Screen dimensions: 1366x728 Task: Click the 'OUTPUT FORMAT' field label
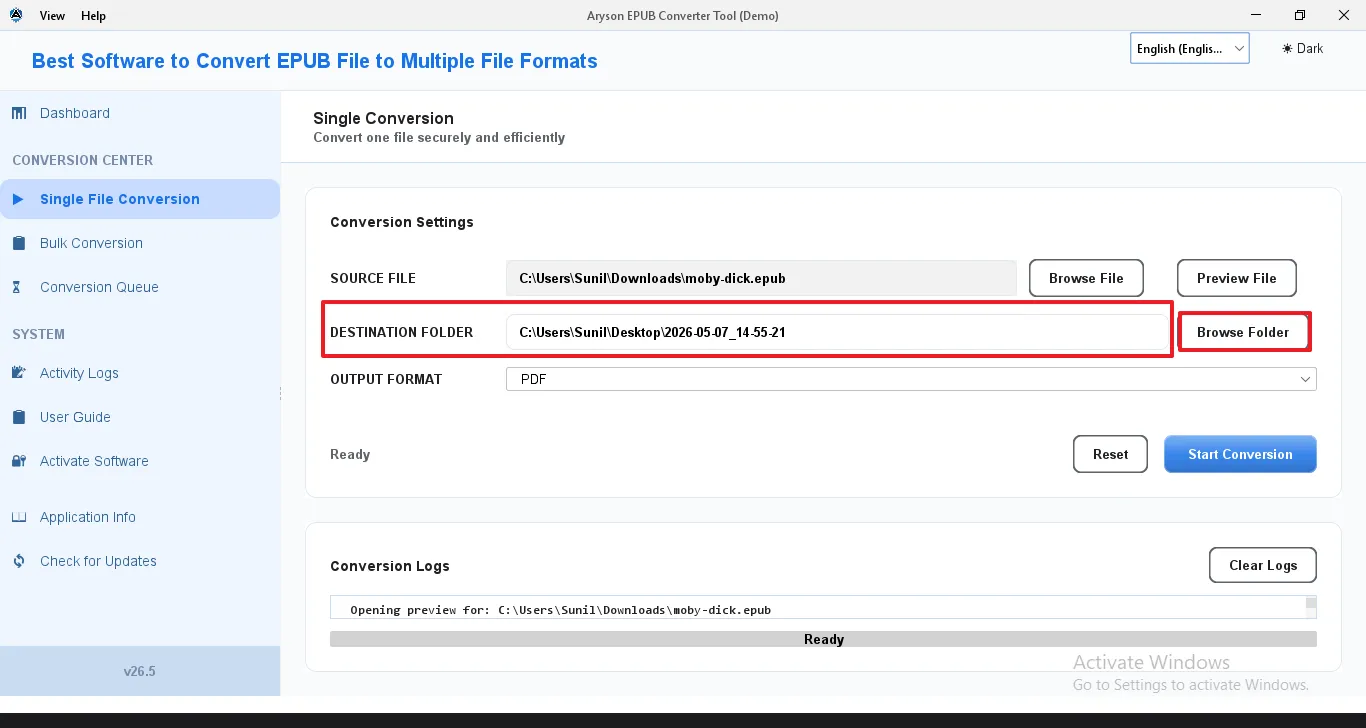pos(386,379)
